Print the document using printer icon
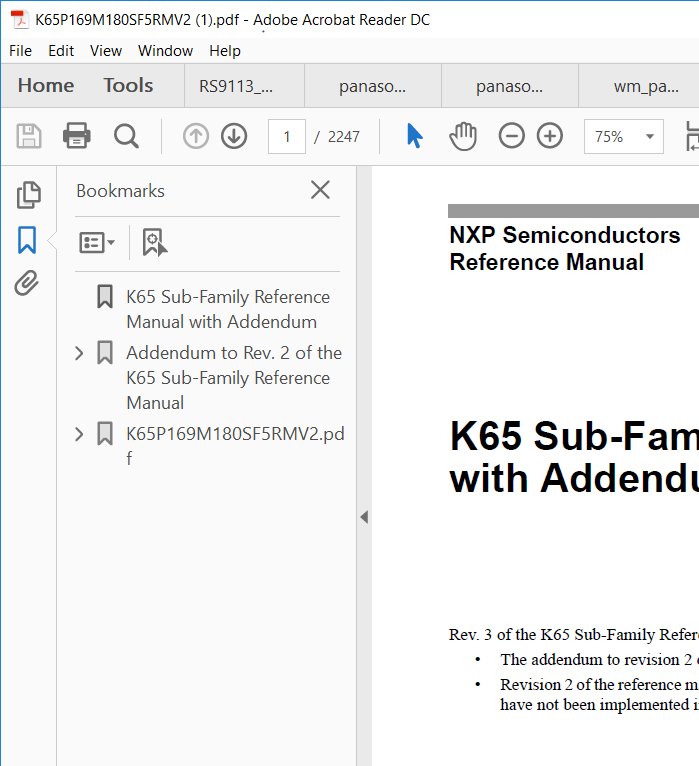This screenshot has height=766, width=699. point(77,136)
